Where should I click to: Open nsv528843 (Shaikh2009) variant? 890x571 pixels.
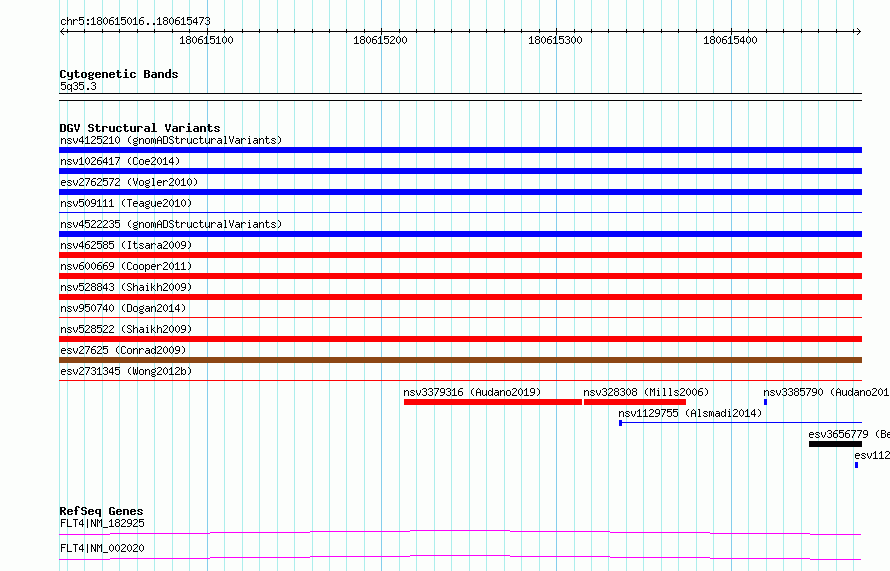[126, 287]
